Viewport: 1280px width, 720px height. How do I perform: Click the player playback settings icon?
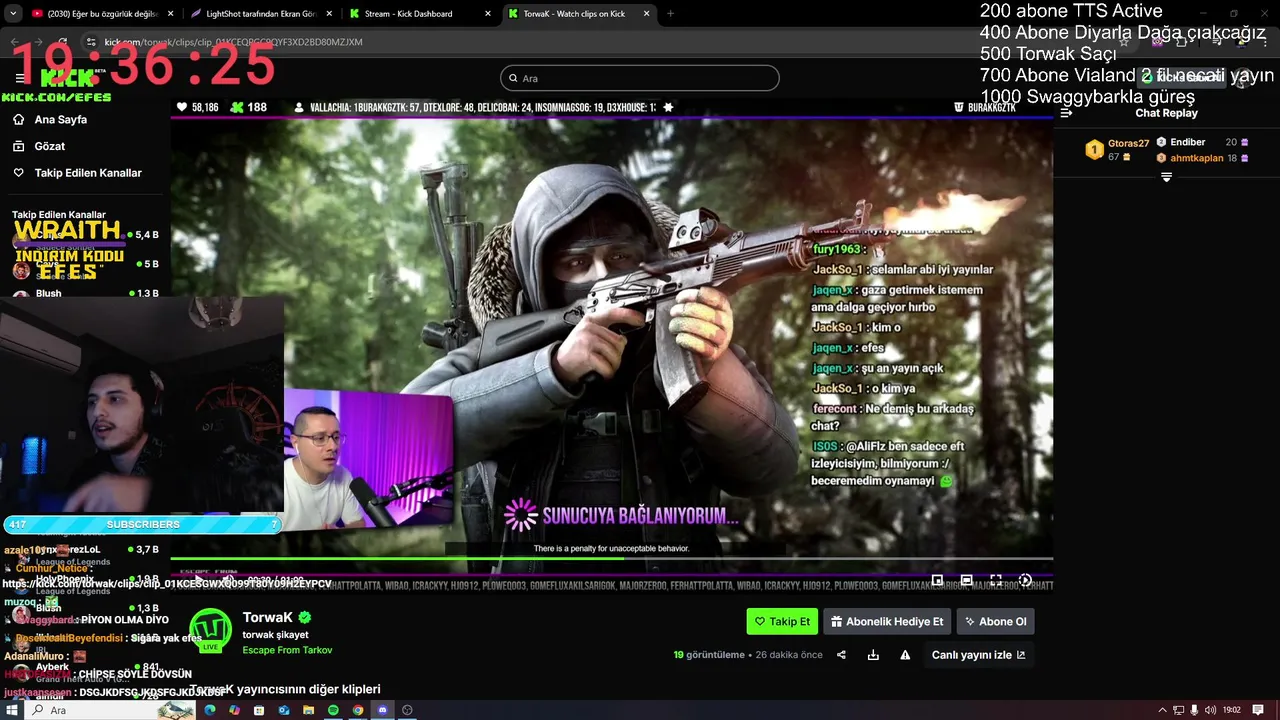[1025, 580]
